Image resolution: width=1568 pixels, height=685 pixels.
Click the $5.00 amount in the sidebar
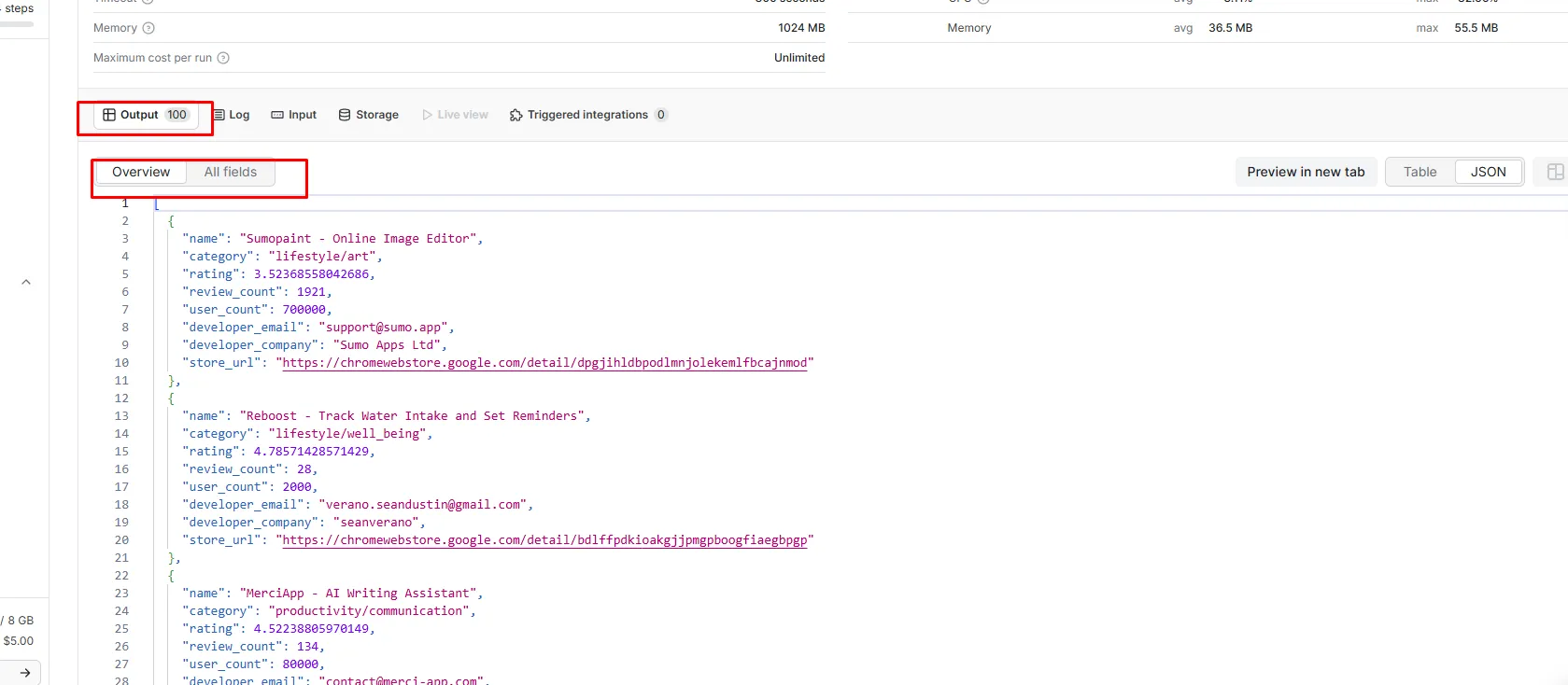tap(19, 641)
